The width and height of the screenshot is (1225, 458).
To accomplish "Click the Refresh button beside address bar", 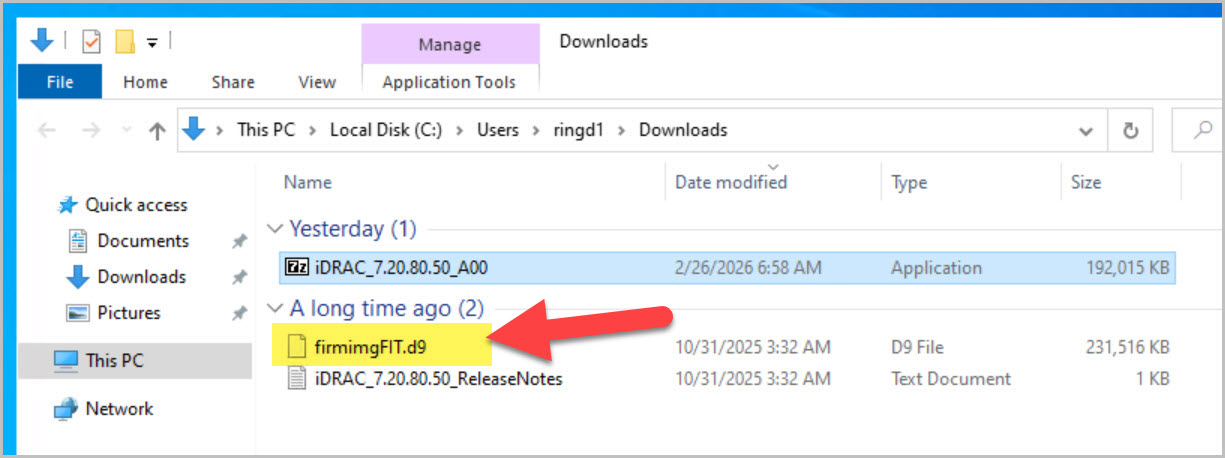I will pyautogui.click(x=1131, y=130).
